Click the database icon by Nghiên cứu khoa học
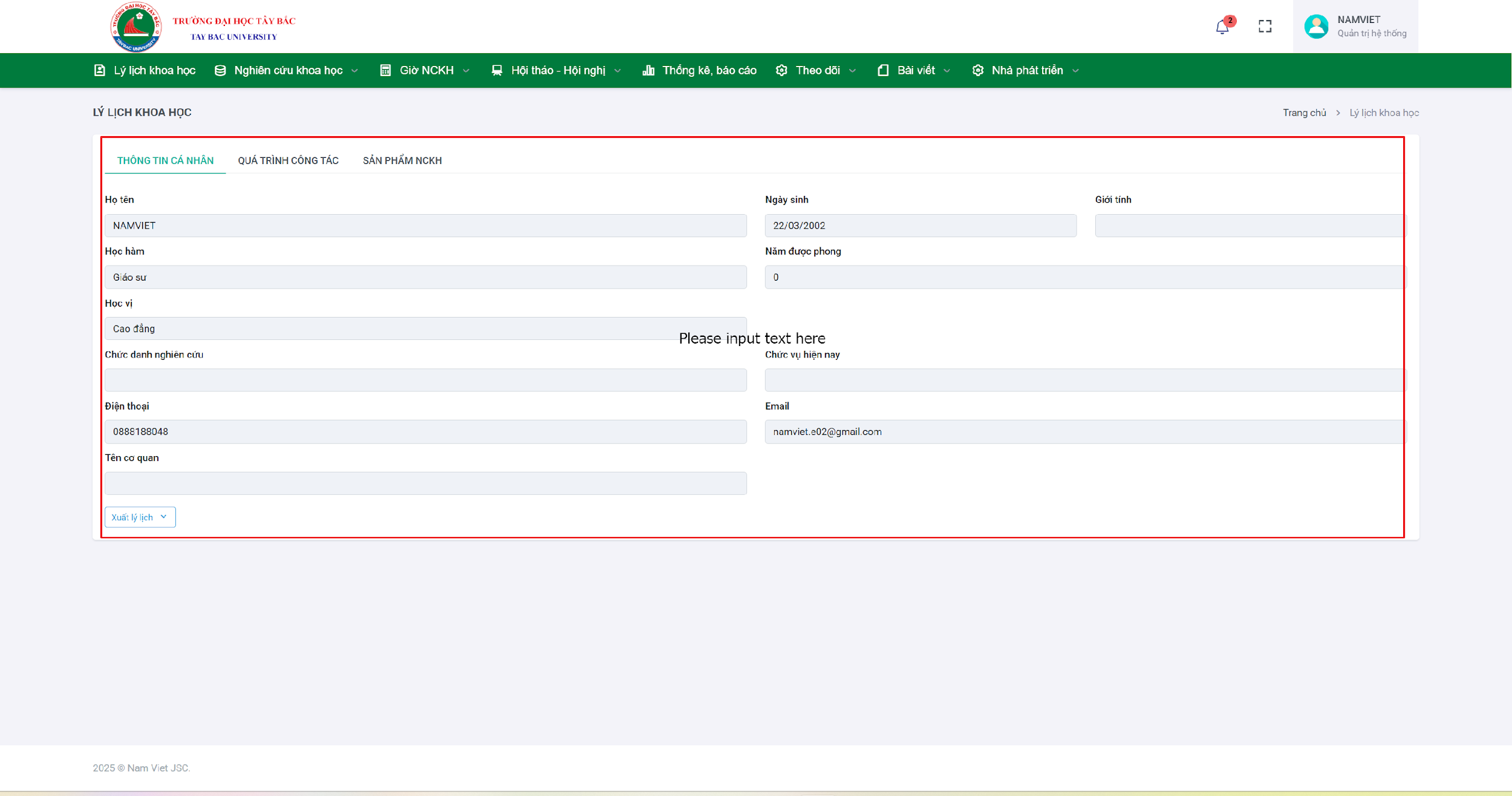Image resolution: width=1512 pixels, height=796 pixels. [220, 70]
